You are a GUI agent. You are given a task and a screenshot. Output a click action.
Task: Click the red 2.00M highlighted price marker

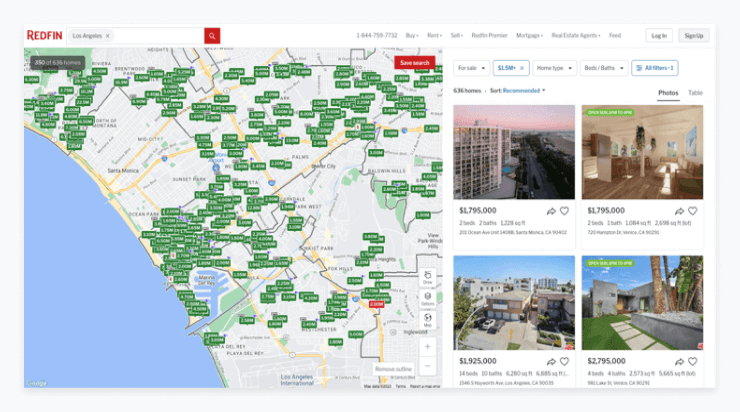pyautogui.click(x=378, y=302)
